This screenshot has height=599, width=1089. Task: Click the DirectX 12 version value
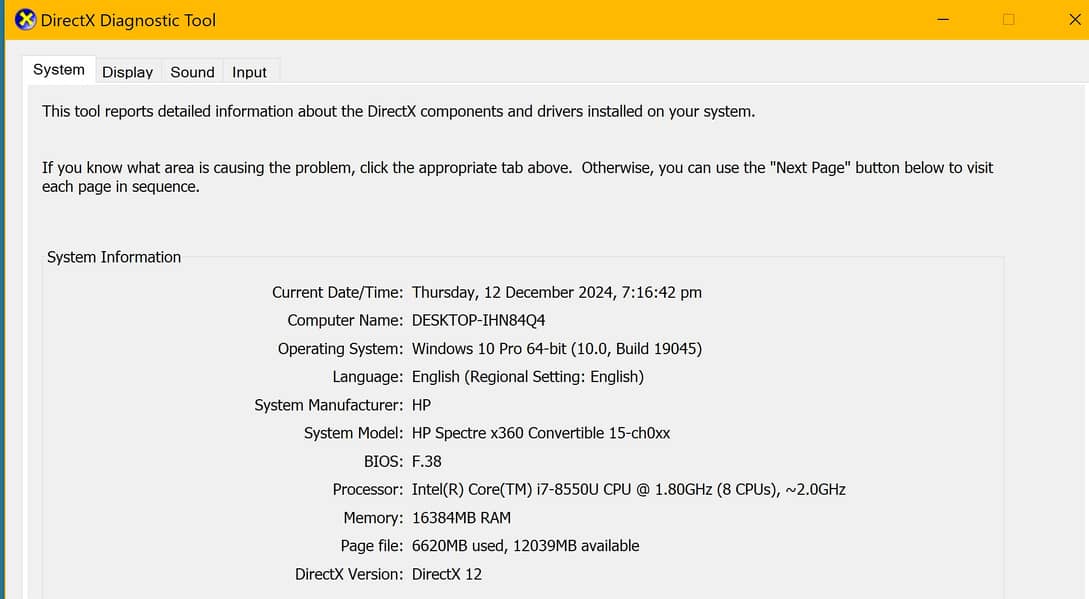click(x=446, y=574)
